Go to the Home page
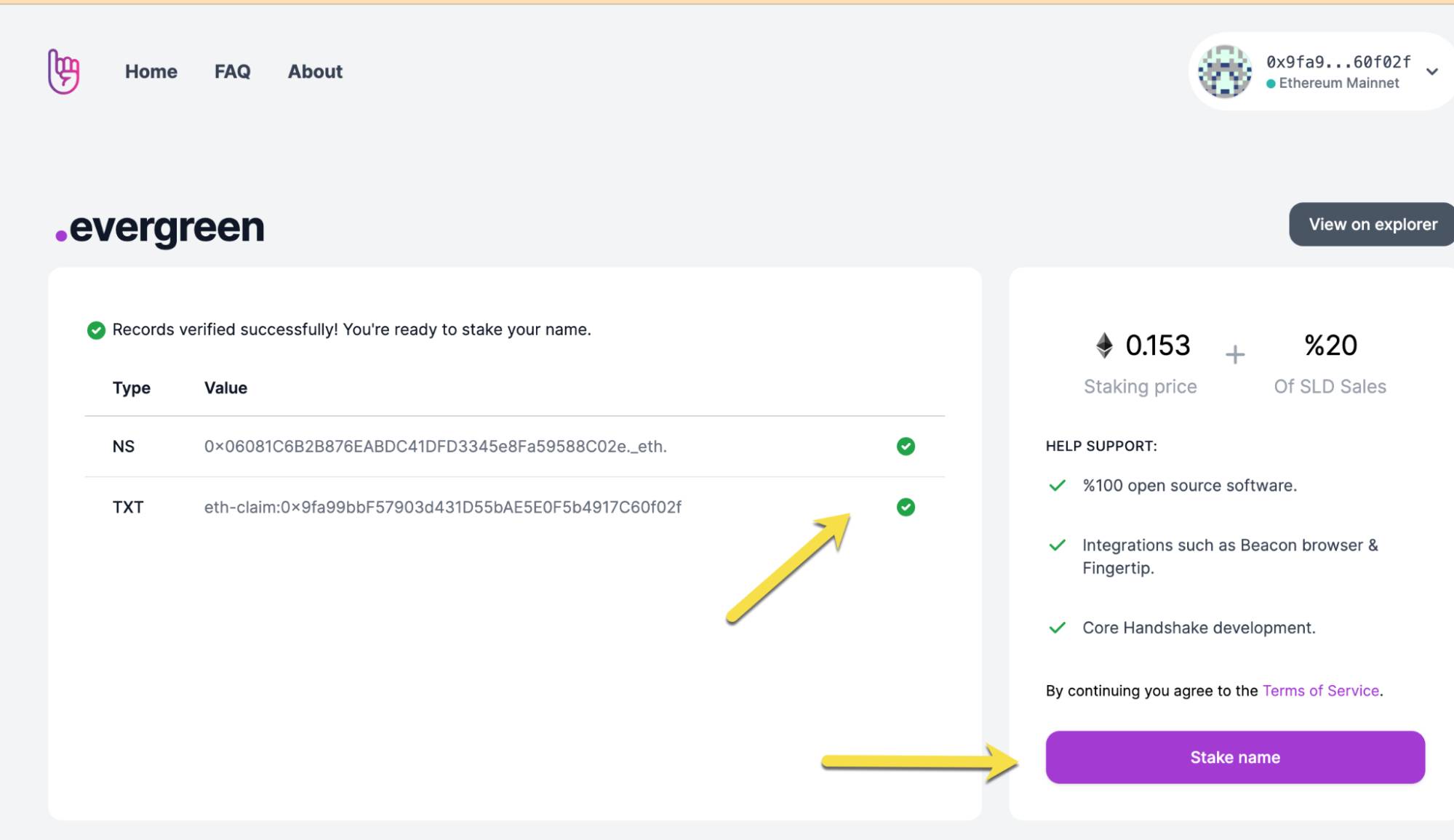Viewport: 1454px width, 840px height. (151, 71)
